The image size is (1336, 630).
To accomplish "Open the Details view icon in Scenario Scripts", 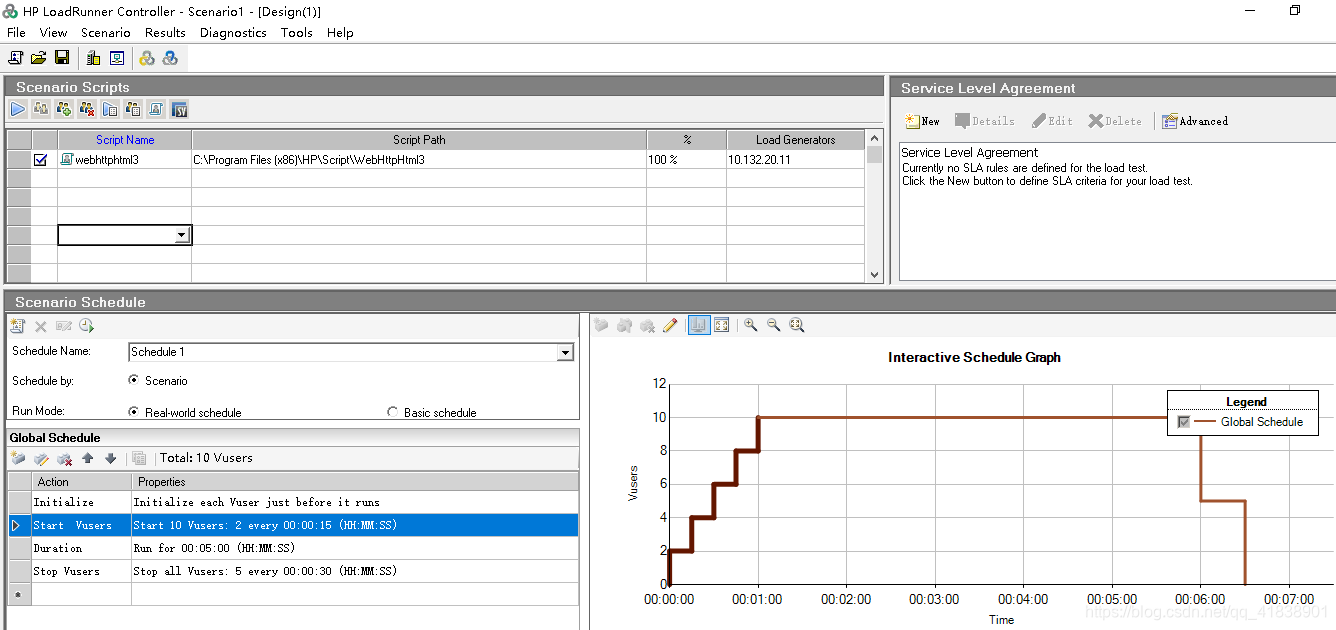I will click(x=110, y=109).
